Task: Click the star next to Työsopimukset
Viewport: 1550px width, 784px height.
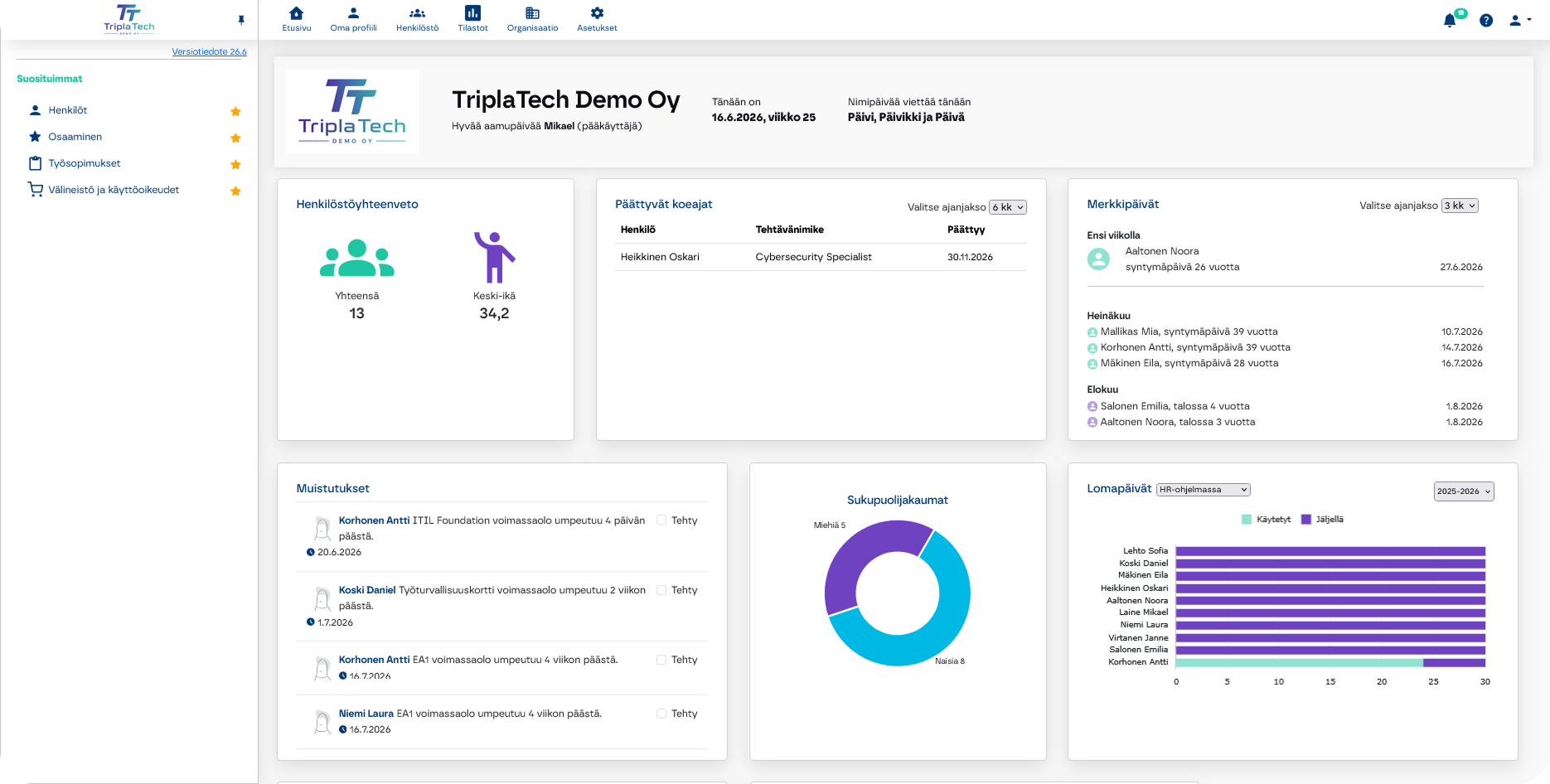Action: (x=235, y=164)
